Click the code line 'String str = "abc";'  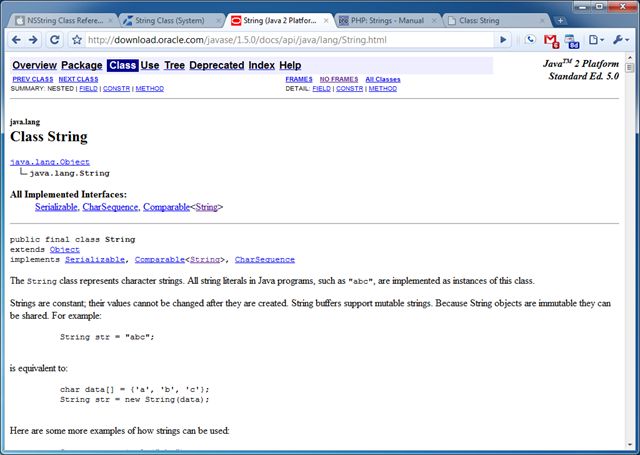pos(107,337)
